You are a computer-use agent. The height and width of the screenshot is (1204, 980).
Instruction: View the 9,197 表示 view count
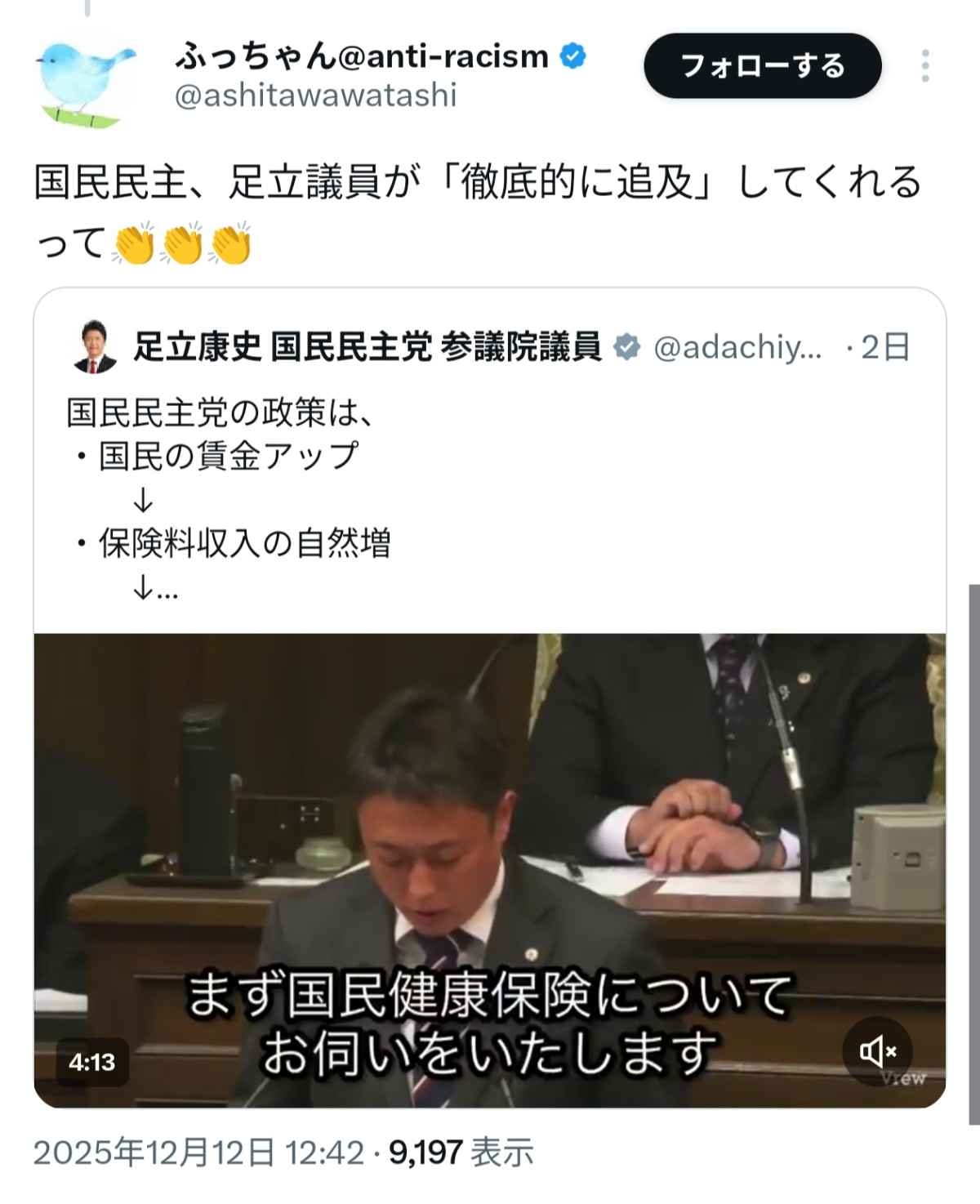pos(461,1153)
